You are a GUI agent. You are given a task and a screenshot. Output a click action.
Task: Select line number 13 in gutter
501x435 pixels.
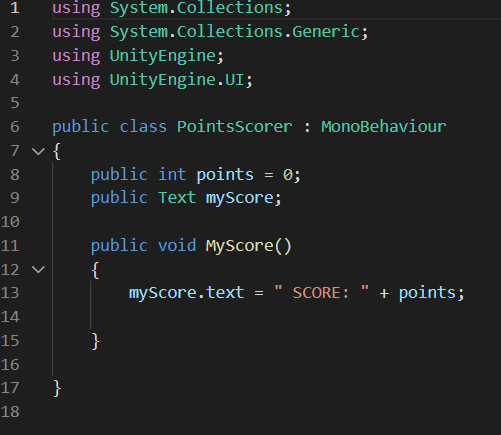pyautogui.click(x=10, y=293)
